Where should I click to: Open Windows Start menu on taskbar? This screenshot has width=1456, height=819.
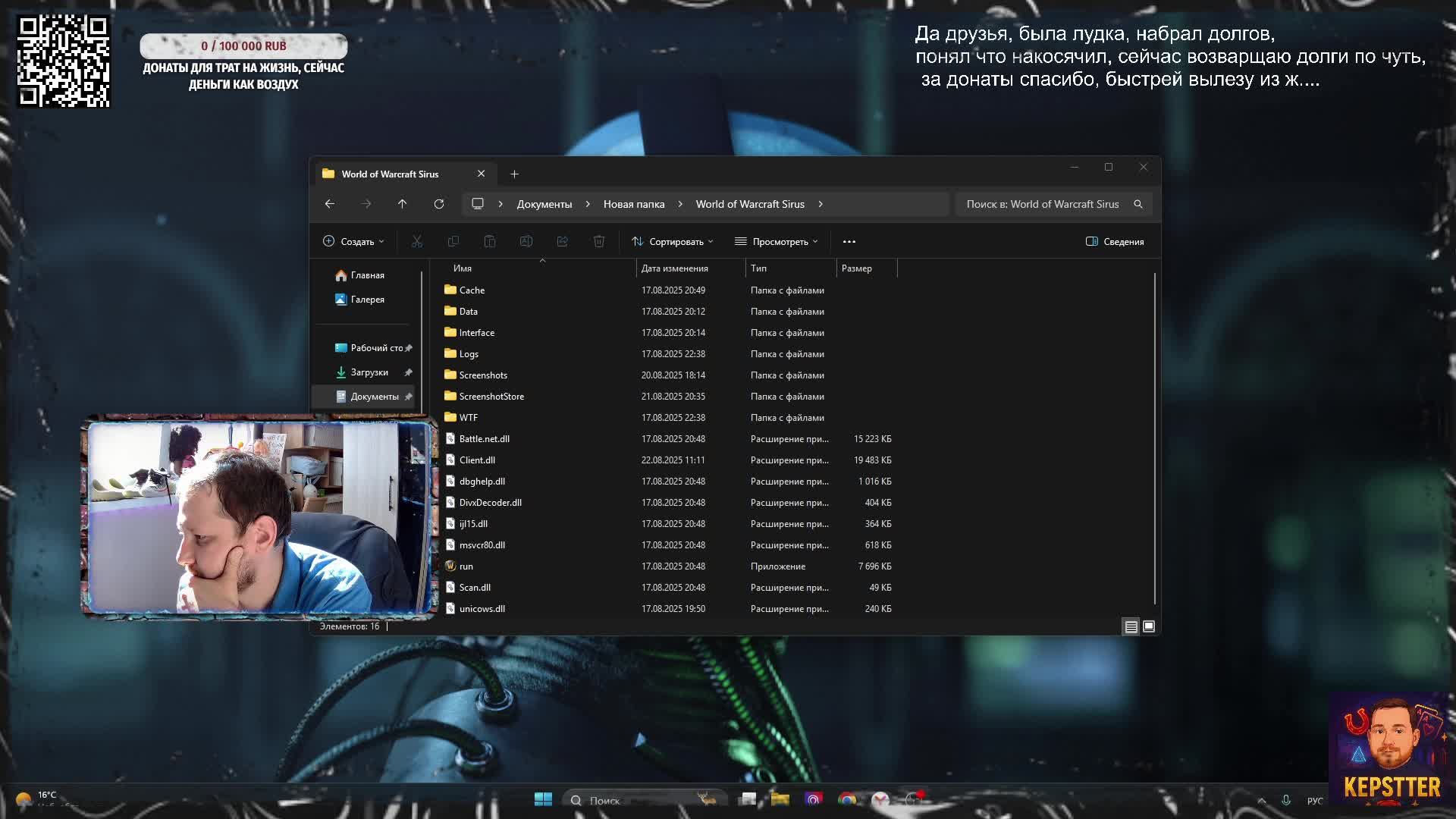point(543,799)
